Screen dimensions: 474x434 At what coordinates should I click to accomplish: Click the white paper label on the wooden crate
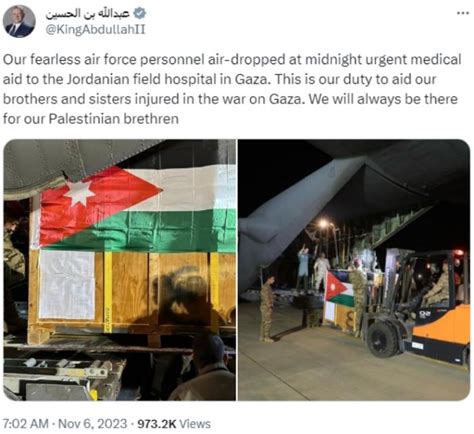(x=67, y=285)
